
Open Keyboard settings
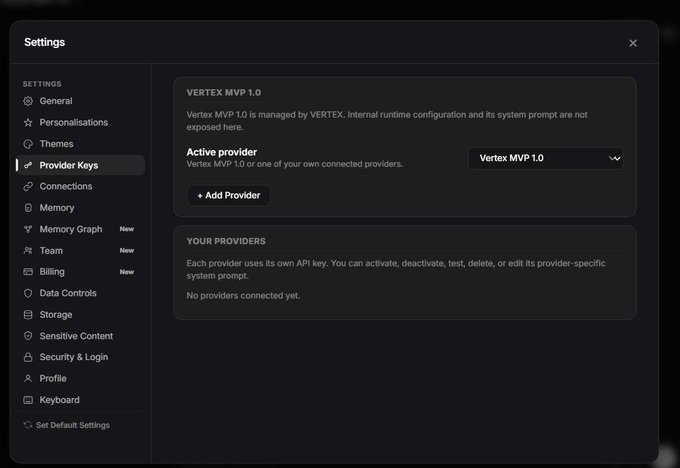(x=81, y=400)
